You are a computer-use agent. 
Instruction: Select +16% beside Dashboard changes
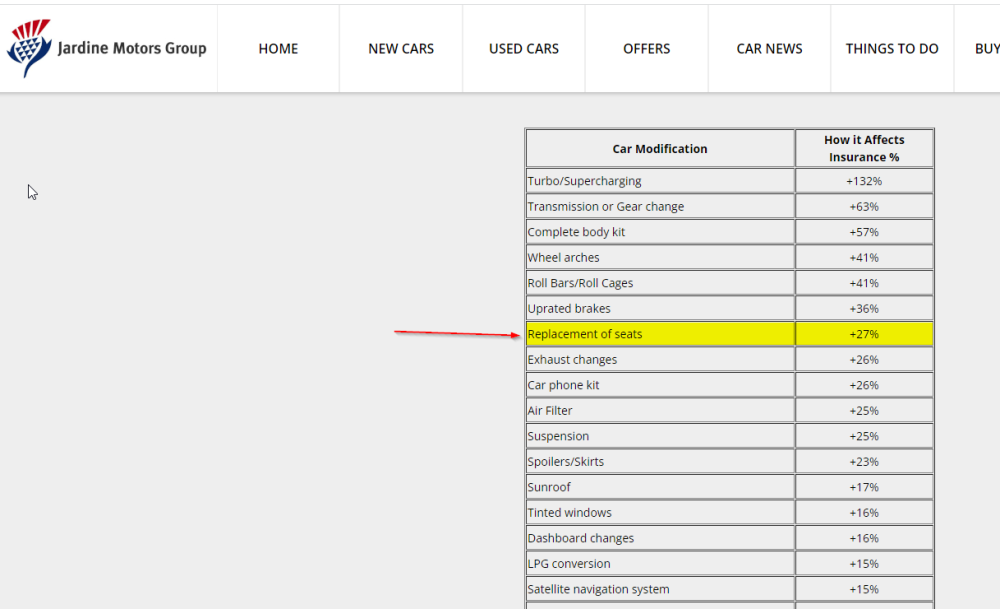point(864,538)
